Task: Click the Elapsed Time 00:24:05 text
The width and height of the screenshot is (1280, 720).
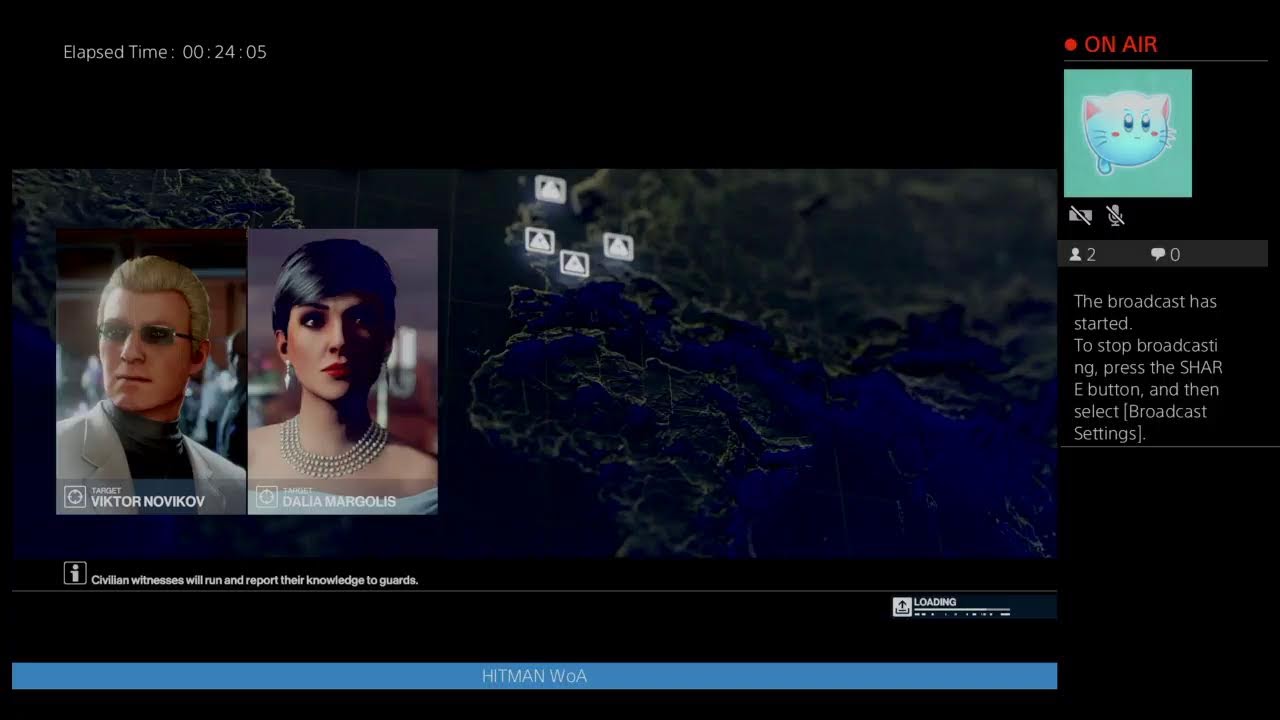Action: pyautogui.click(x=165, y=52)
